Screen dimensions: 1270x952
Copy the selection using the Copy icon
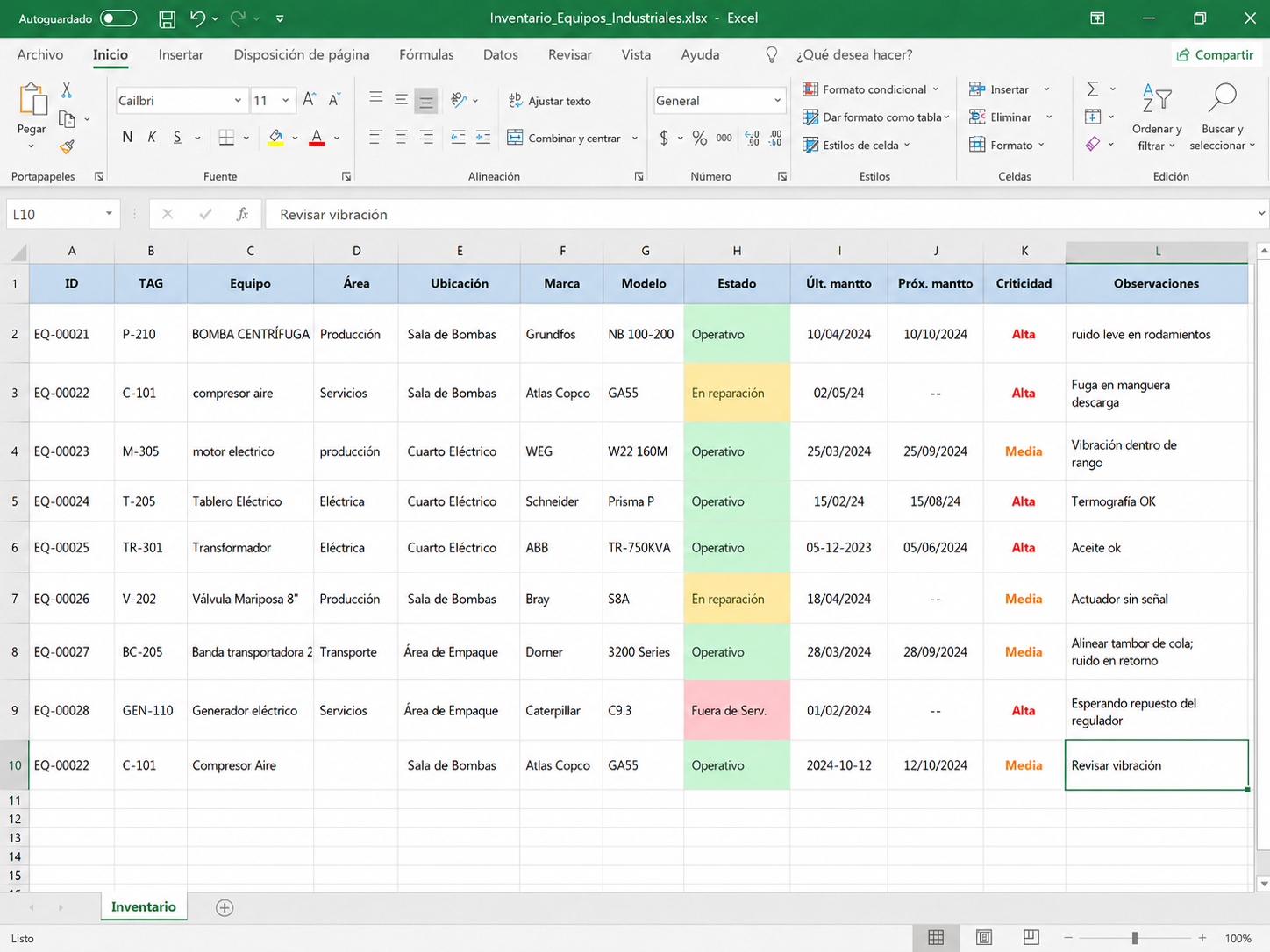pyautogui.click(x=67, y=118)
